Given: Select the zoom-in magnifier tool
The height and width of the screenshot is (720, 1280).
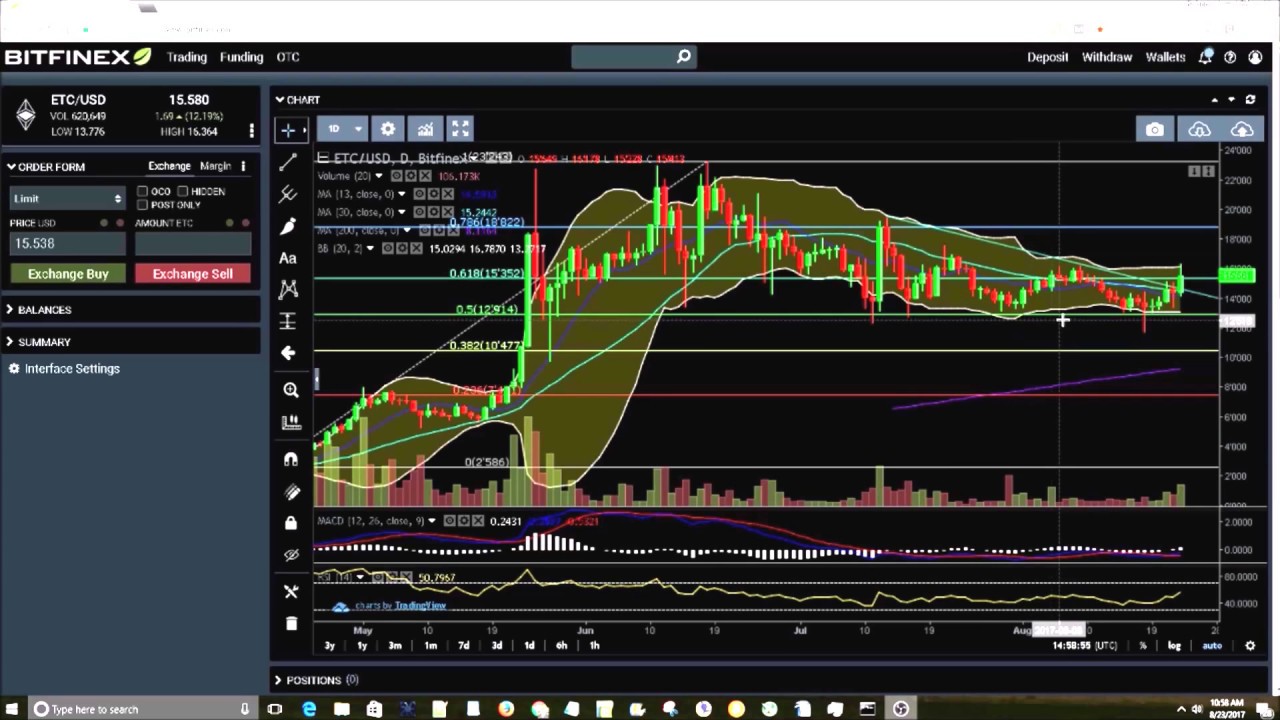Looking at the screenshot, I should pos(291,390).
